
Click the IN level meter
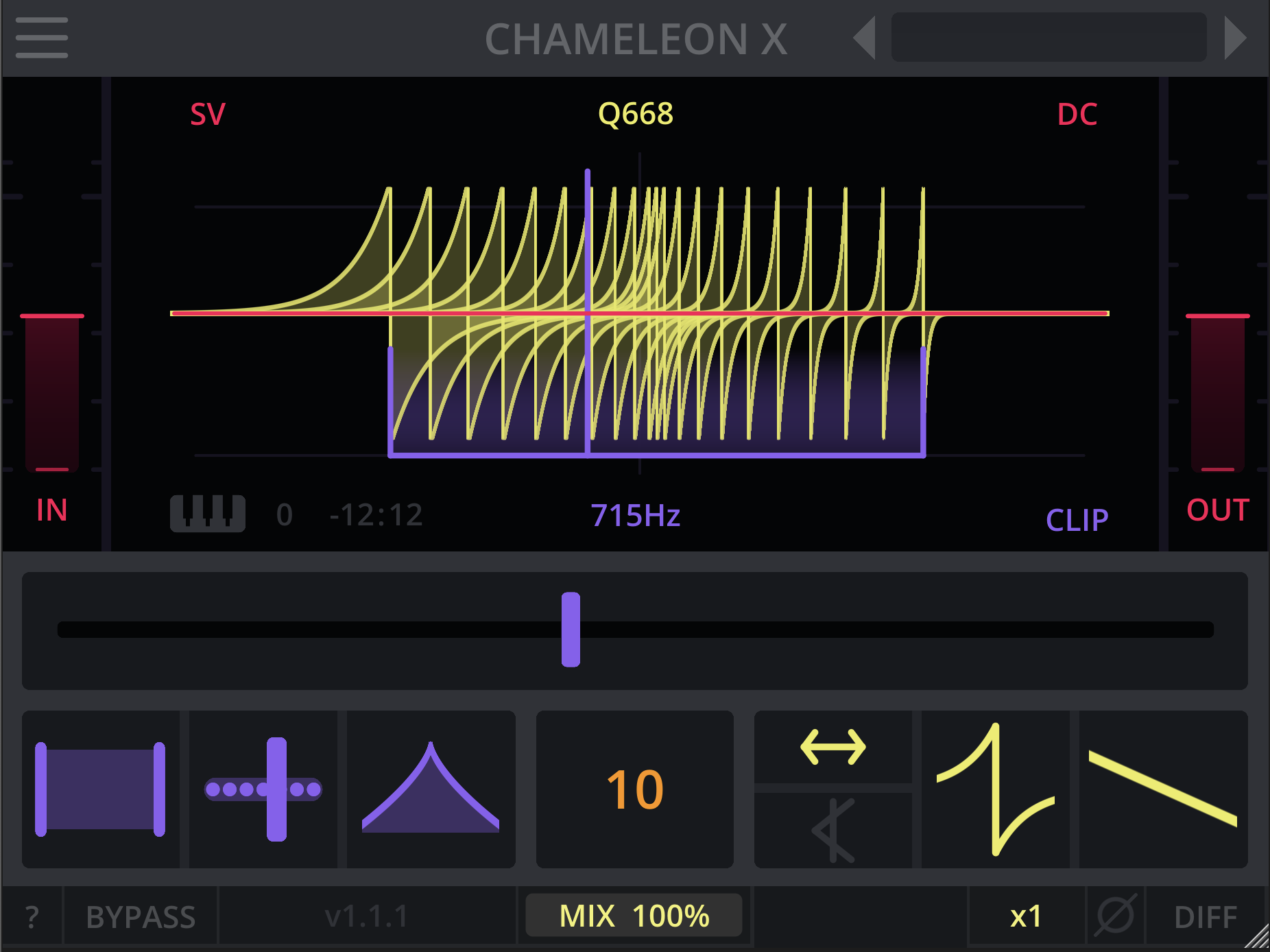(x=52, y=393)
